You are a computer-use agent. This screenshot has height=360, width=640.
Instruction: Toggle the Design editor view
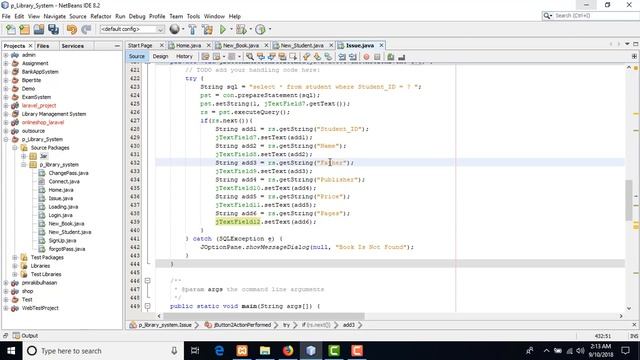click(x=160, y=56)
